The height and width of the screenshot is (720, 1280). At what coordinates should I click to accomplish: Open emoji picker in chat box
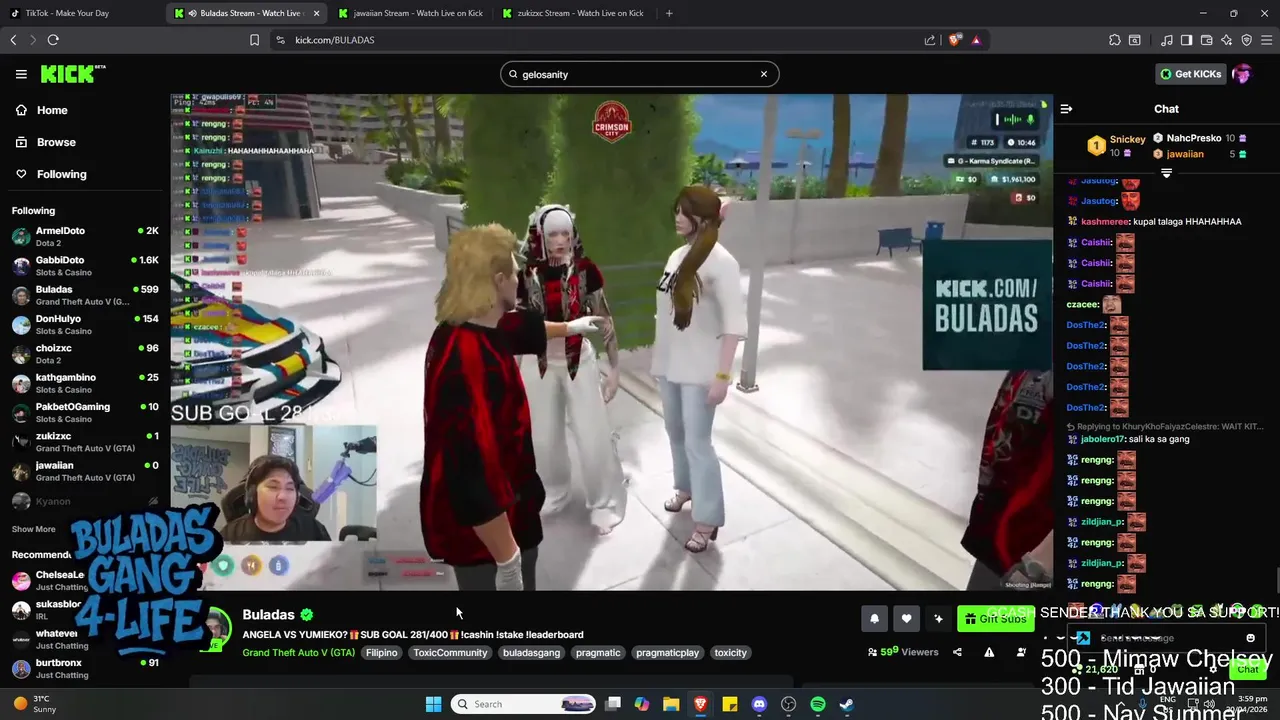coord(1250,638)
